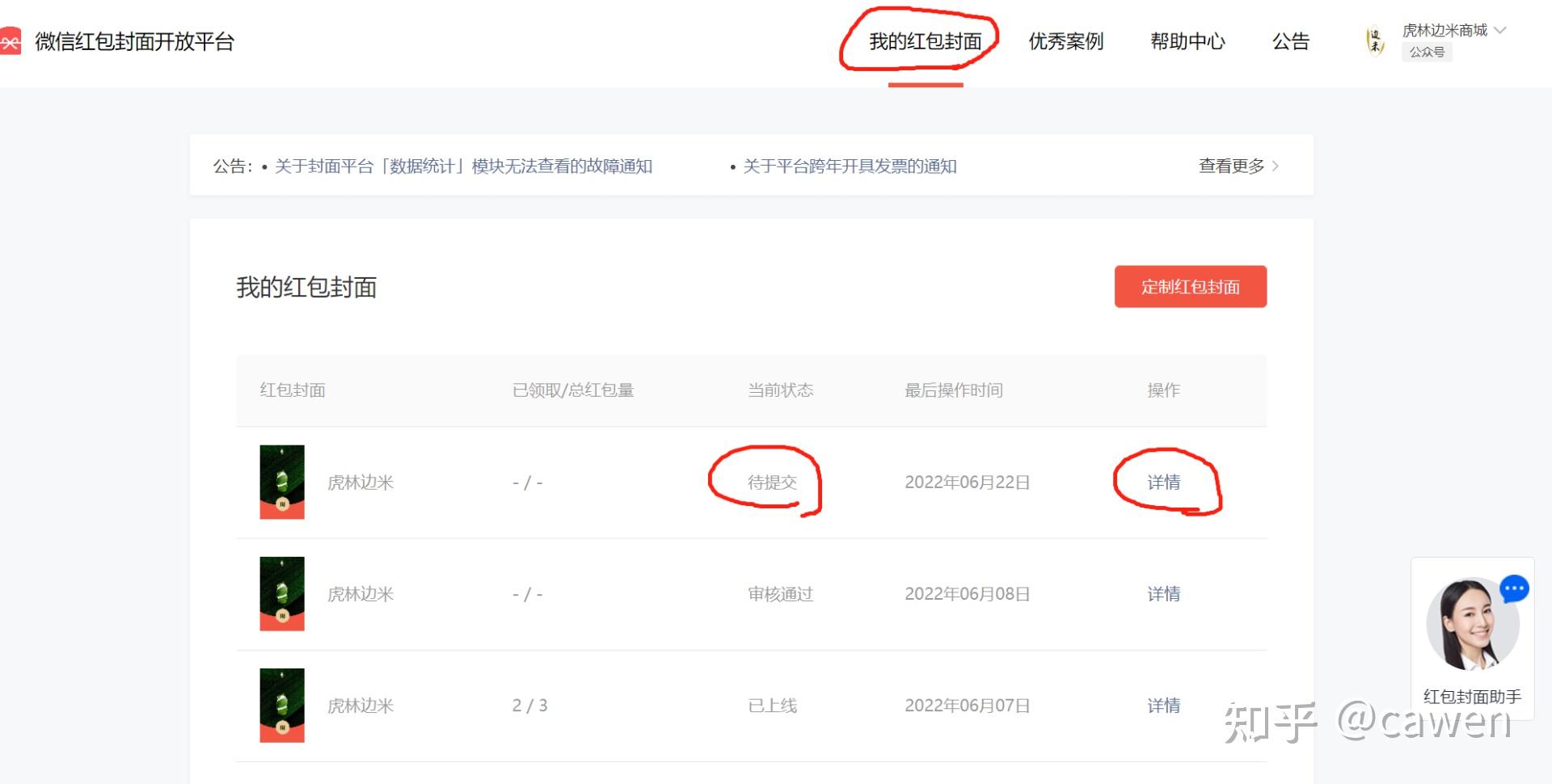Click the 已上线 status text

tap(772, 706)
